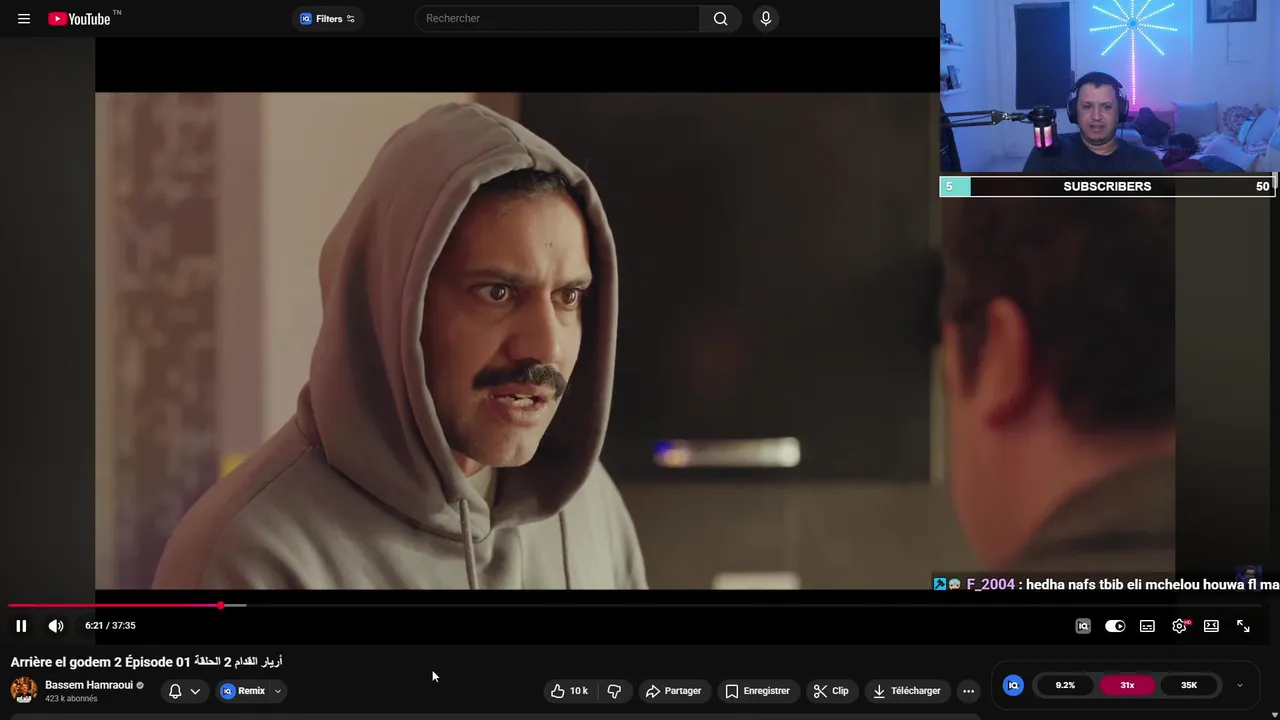
Task: Toggle subtitles captions button
Action: coord(1147,626)
